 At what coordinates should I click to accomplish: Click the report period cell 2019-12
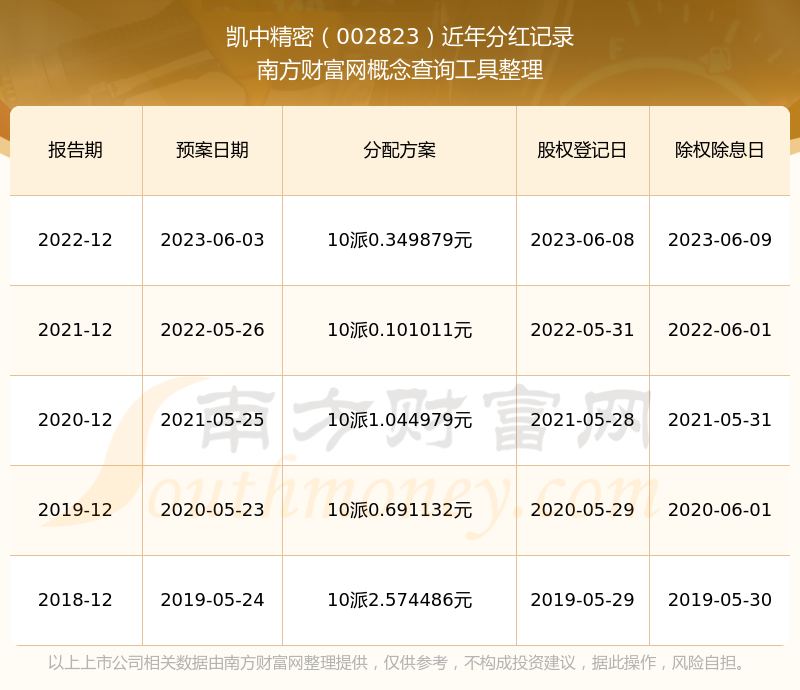(76, 510)
